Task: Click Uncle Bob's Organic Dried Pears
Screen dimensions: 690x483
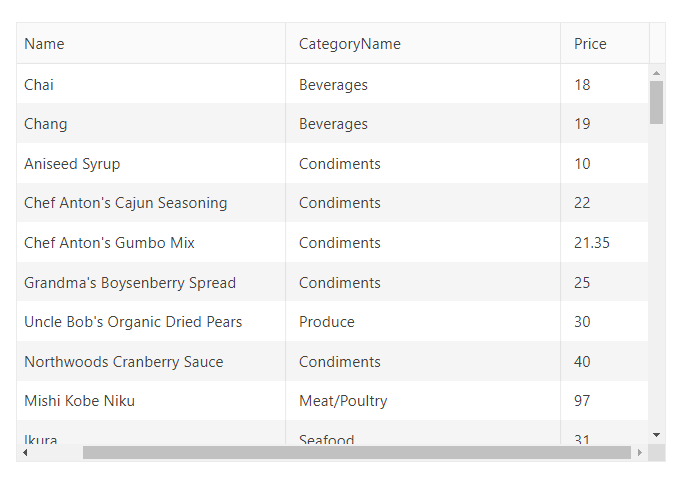Action: (133, 322)
